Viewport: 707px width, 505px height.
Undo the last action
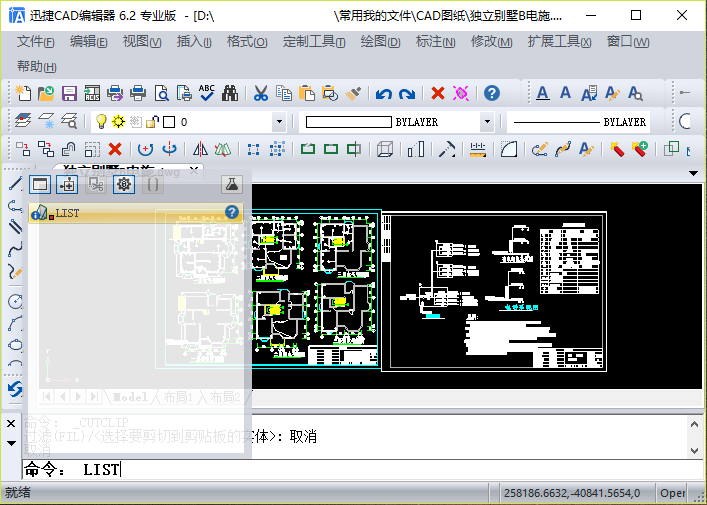(383, 94)
